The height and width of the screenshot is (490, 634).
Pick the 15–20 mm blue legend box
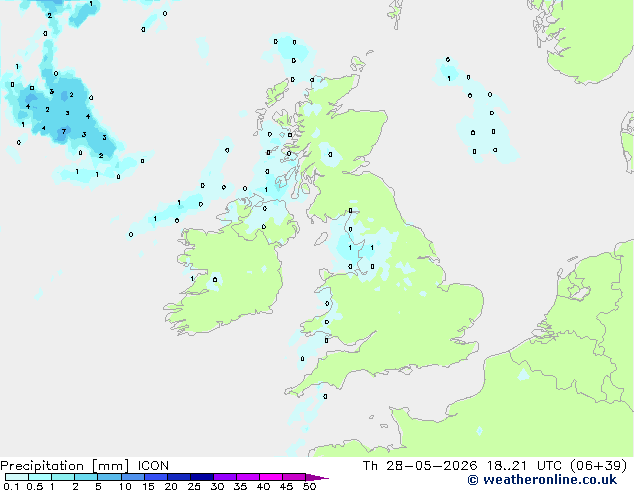tap(156, 477)
